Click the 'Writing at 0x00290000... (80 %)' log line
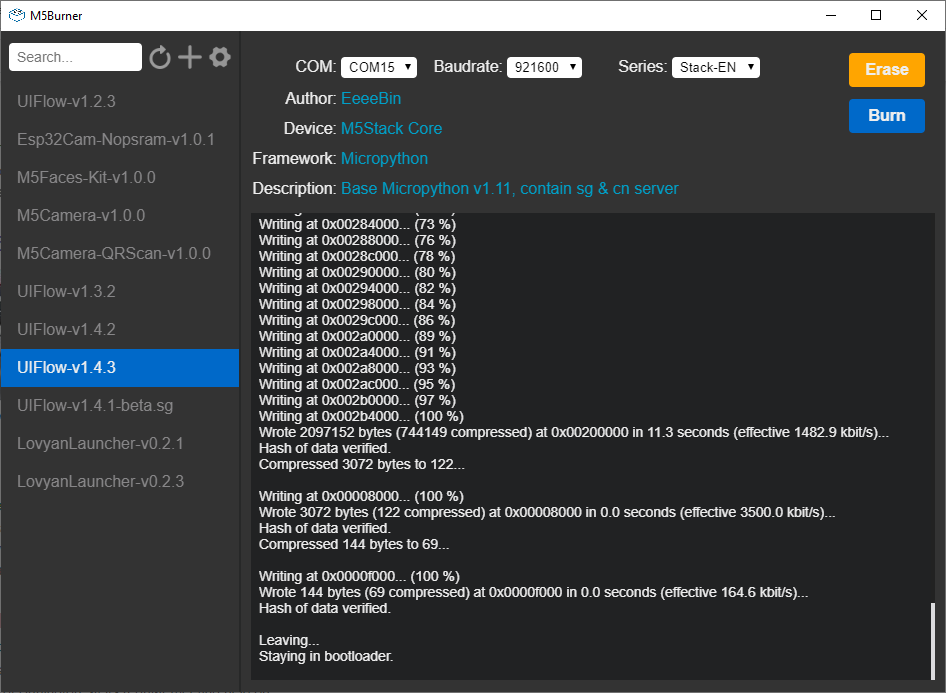Viewport: 946px width, 693px height. click(x=358, y=273)
